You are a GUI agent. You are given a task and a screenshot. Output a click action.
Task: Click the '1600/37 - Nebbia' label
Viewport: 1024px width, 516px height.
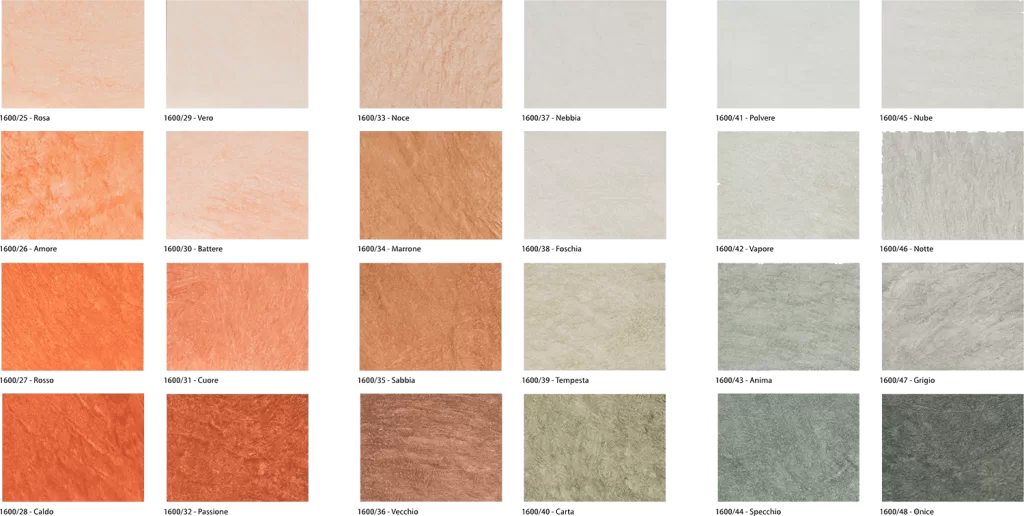tap(551, 118)
